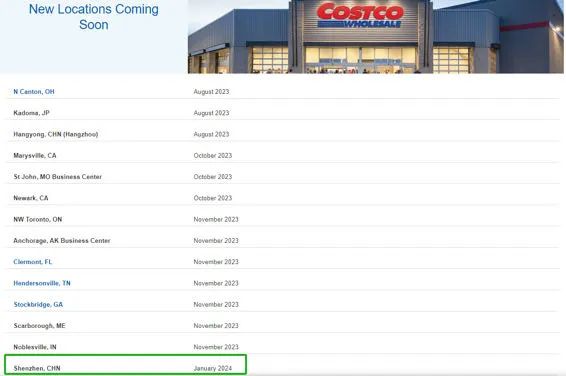Click the Scarborough, ME entry
The height and width of the screenshot is (376, 566).
point(39,325)
